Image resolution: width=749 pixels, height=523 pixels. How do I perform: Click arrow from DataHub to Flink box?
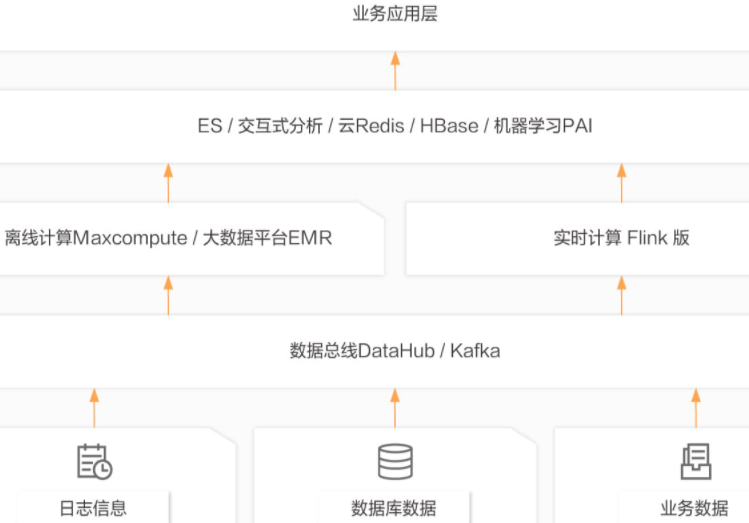pos(621,296)
